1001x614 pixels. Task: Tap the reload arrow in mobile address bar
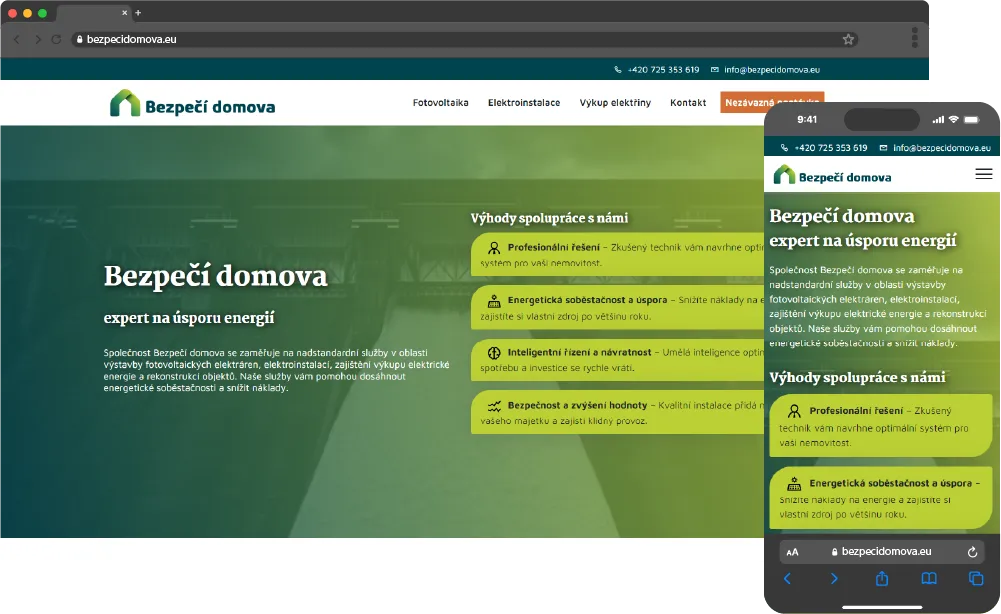click(972, 552)
